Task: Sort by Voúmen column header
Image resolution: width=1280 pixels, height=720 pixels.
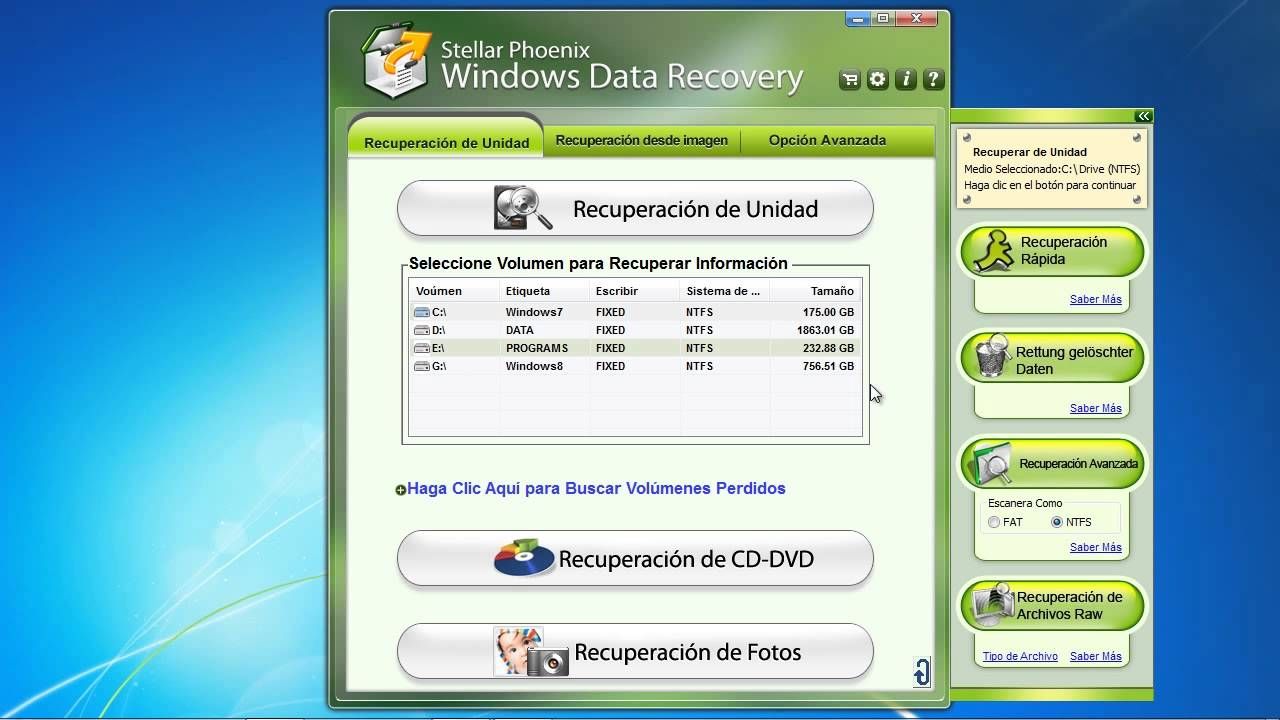Action: (454, 291)
